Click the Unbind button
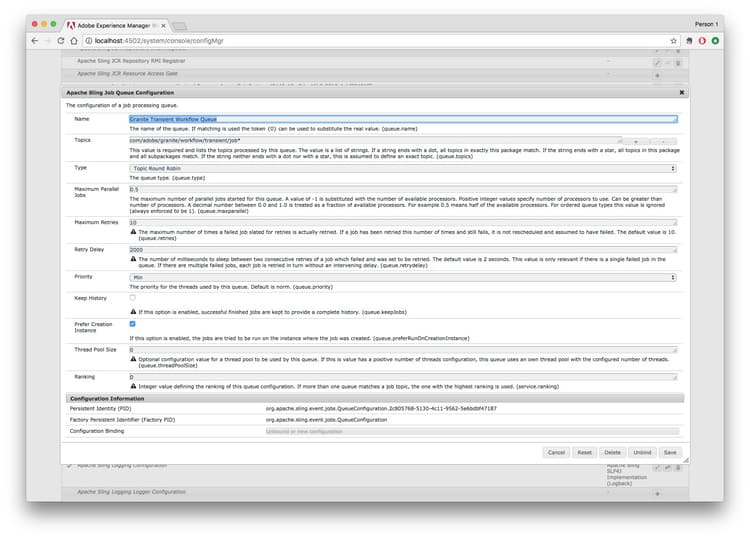The width and height of the screenshot is (750, 539). coord(642,452)
